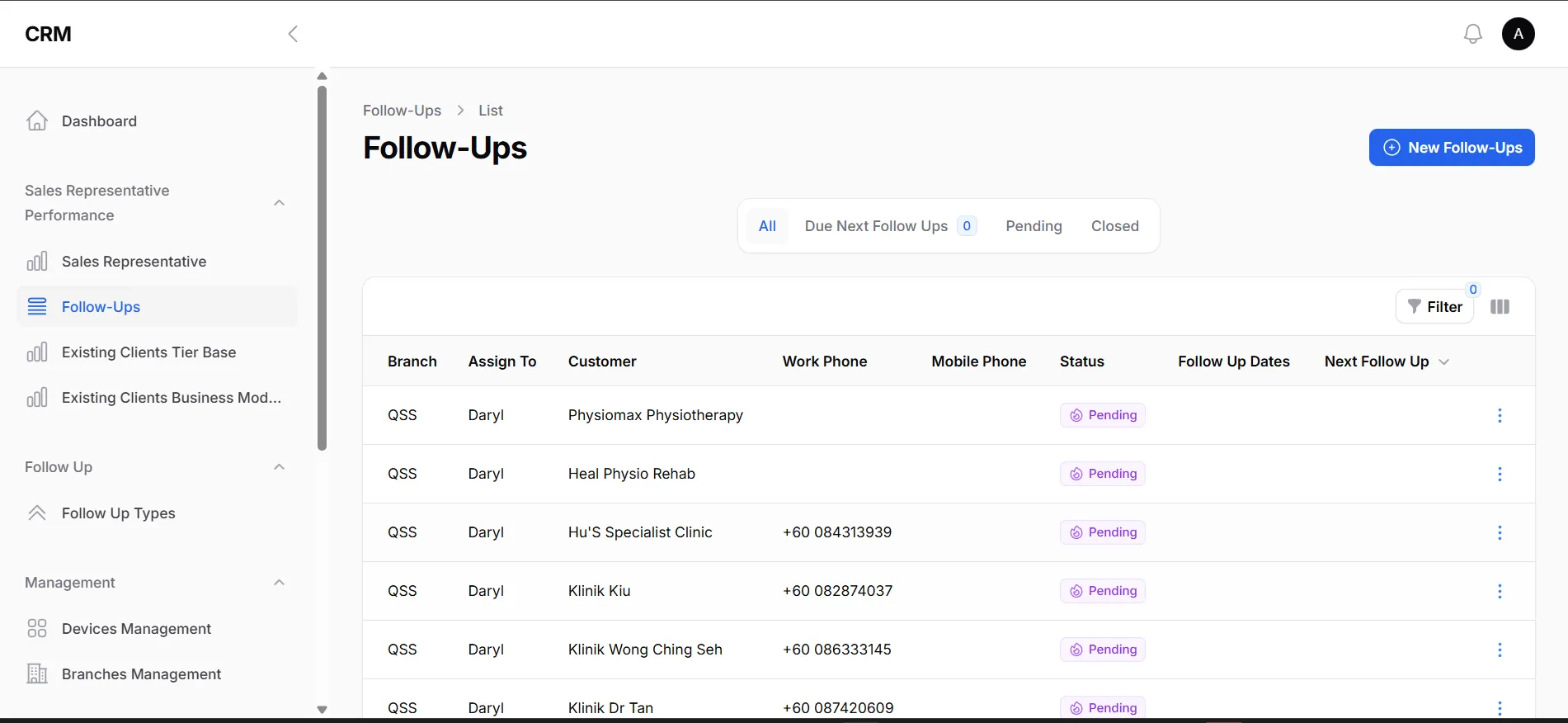Screen dimensions: 1568x723
Task: Click the CRM logo text
Action: 49,34
